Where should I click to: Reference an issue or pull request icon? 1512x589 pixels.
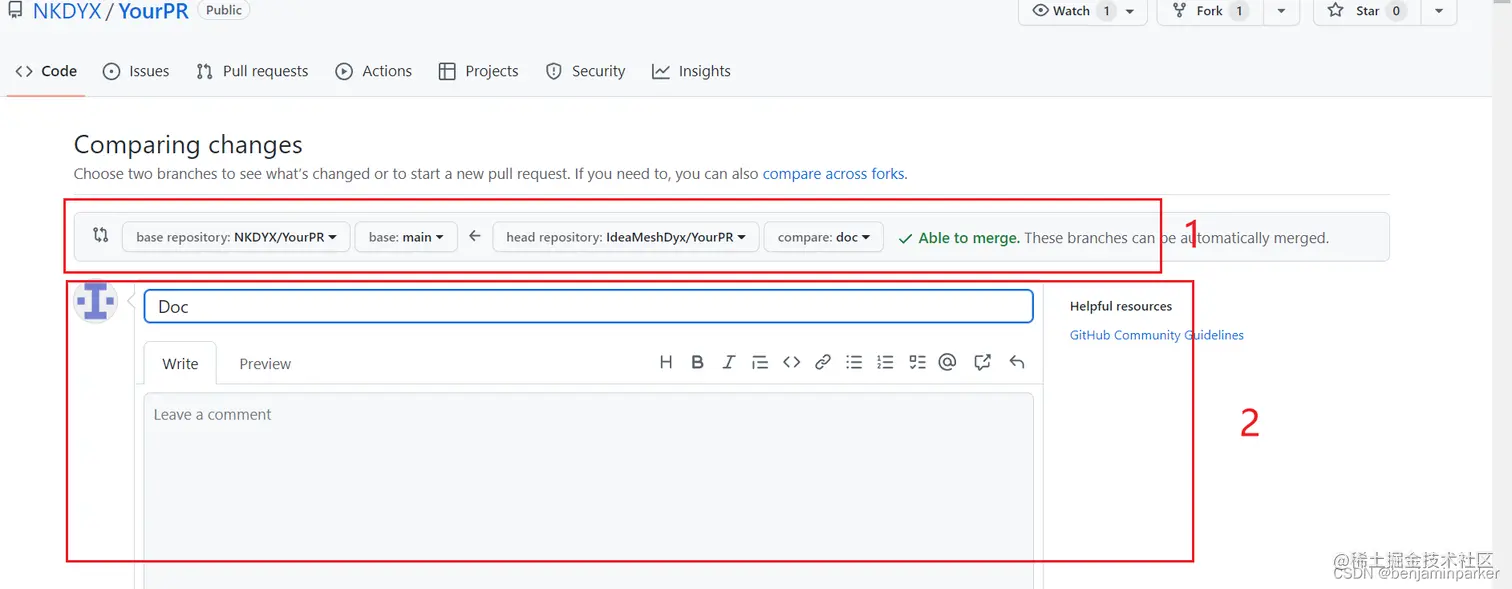[x=982, y=362]
